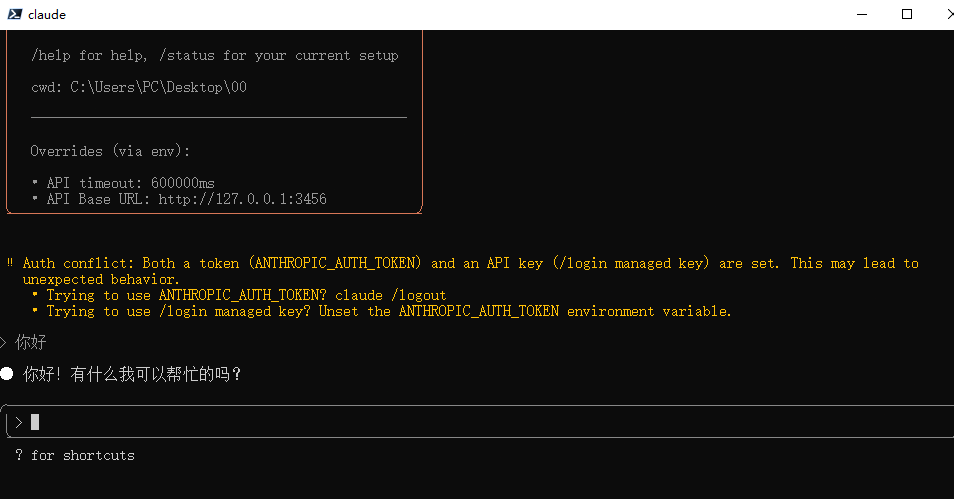The height and width of the screenshot is (499, 954).
Task: Click the API Base URL http://127.0.0.1:3456
Action: coord(242,199)
